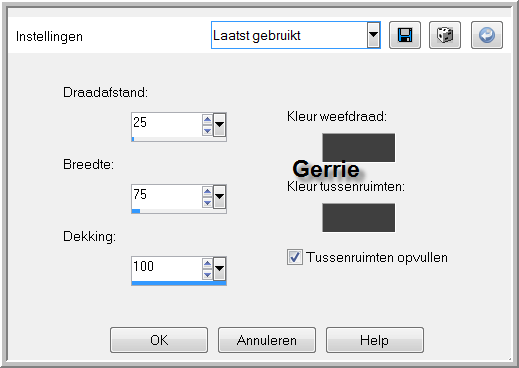Screen dimensions: 519x368
Task: Click the OK button
Action: 159,340
